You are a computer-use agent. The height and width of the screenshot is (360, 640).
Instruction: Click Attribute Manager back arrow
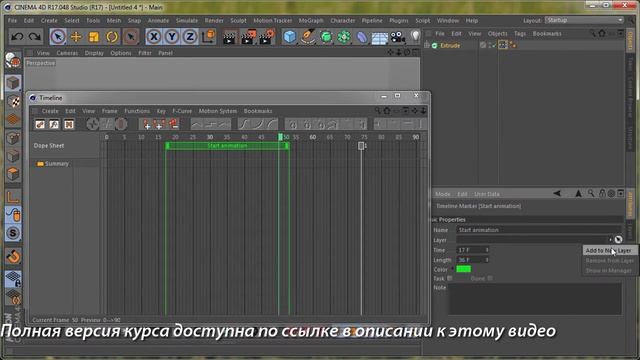[557, 193]
